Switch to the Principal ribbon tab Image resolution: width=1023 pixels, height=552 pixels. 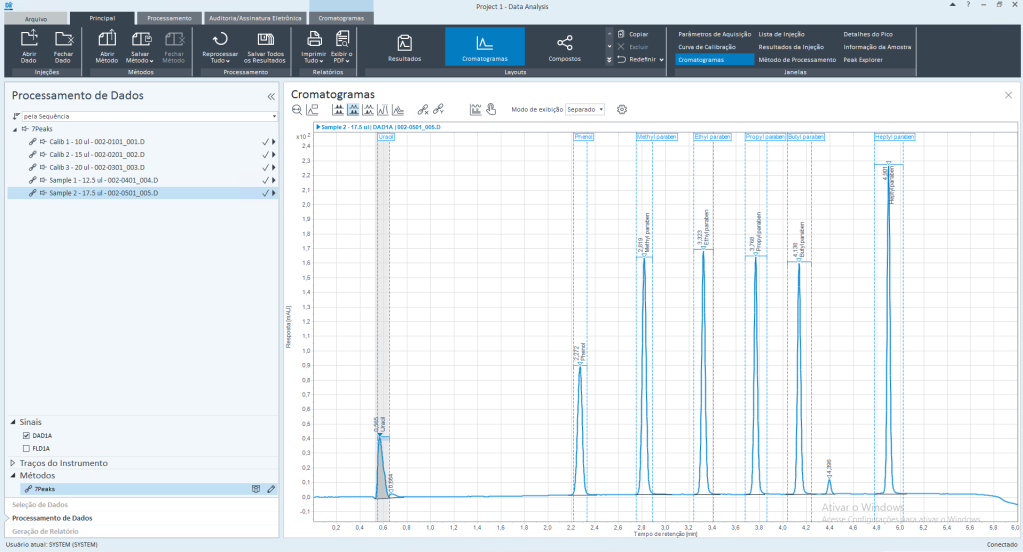click(x=102, y=18)
